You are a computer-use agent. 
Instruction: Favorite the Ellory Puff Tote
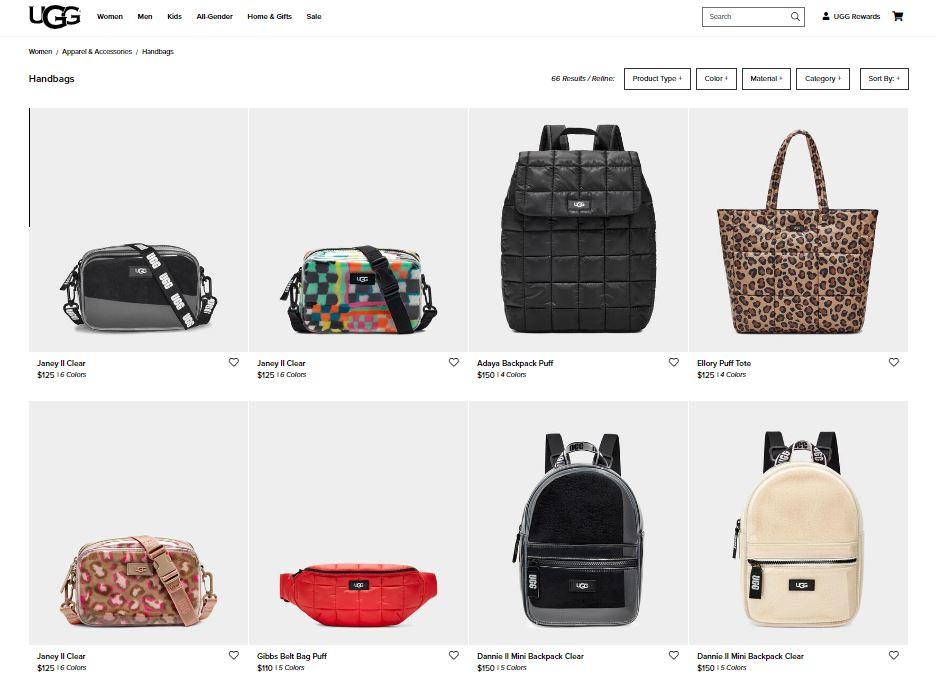coord(894,362)
